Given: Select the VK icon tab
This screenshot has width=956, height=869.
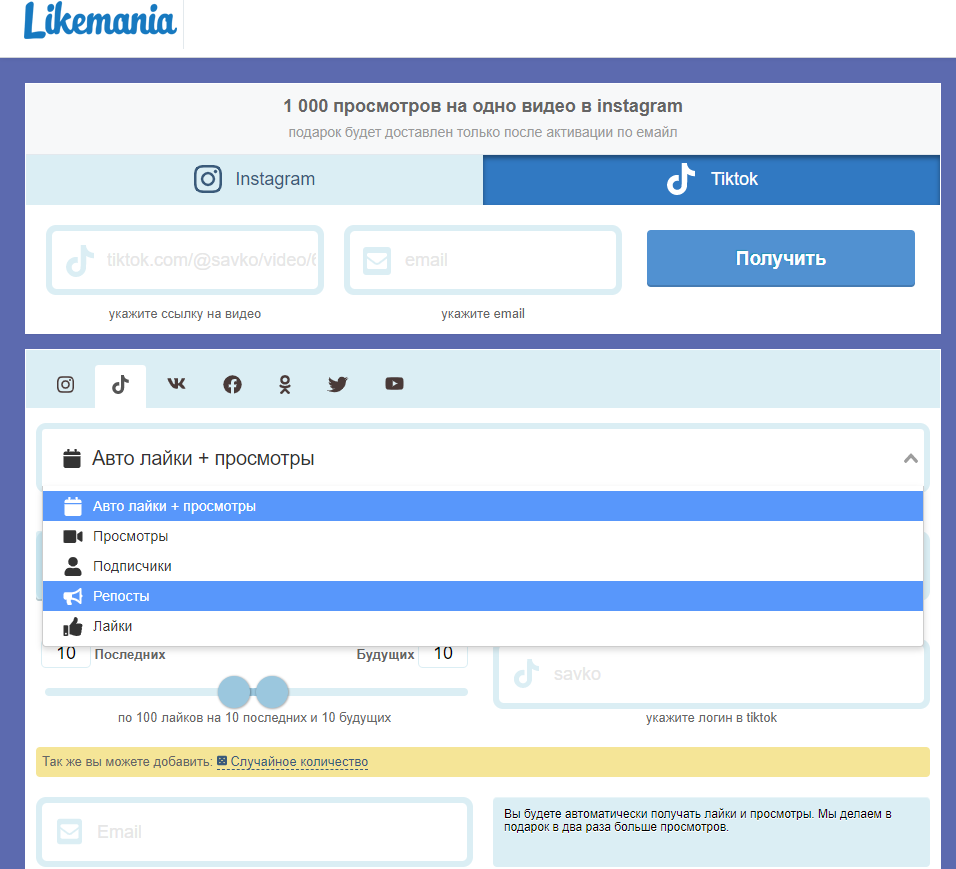Looking at the screenshot, I should tap(176, 384).
